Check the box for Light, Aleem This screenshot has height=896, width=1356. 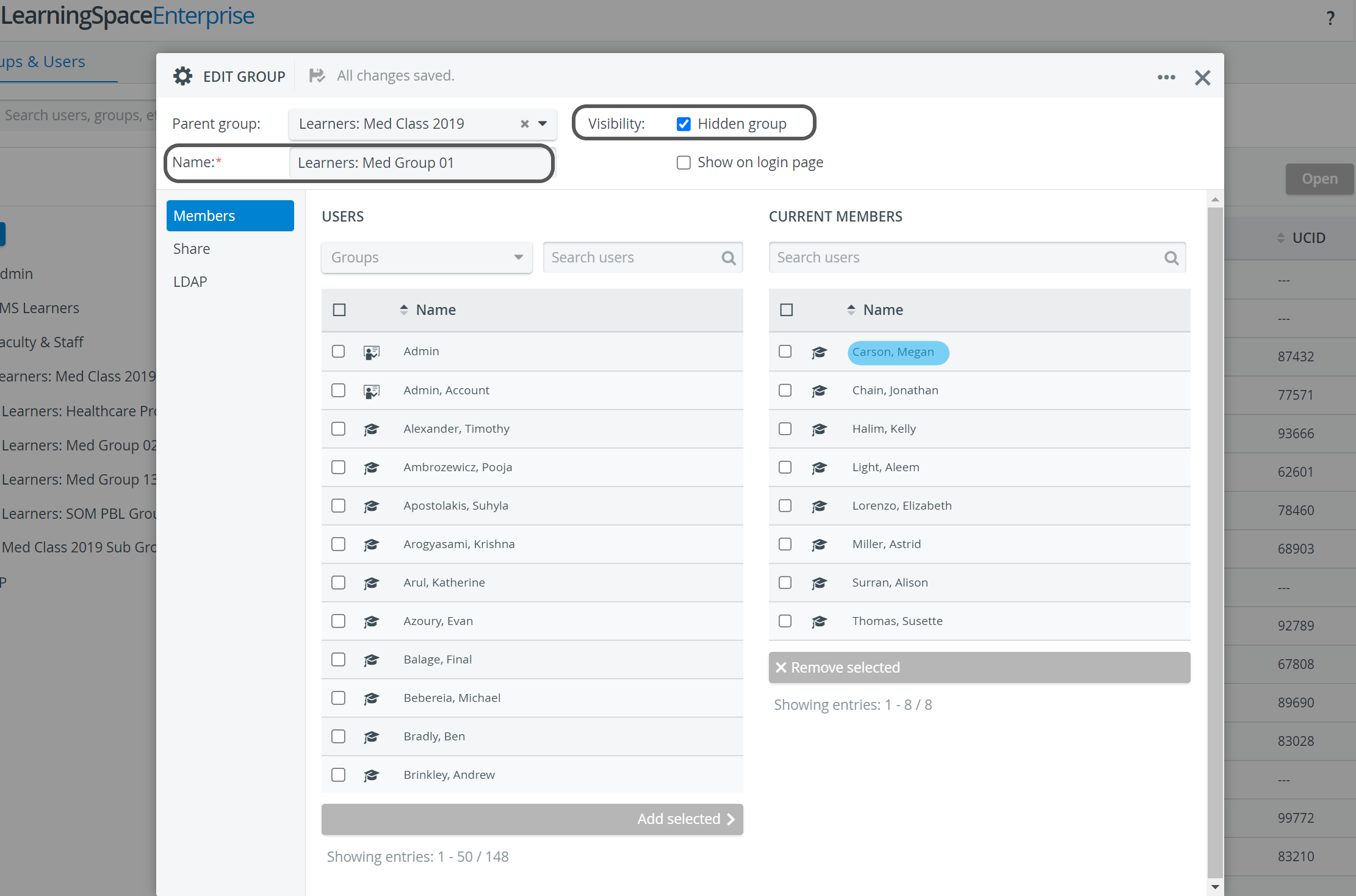point(785,468)
